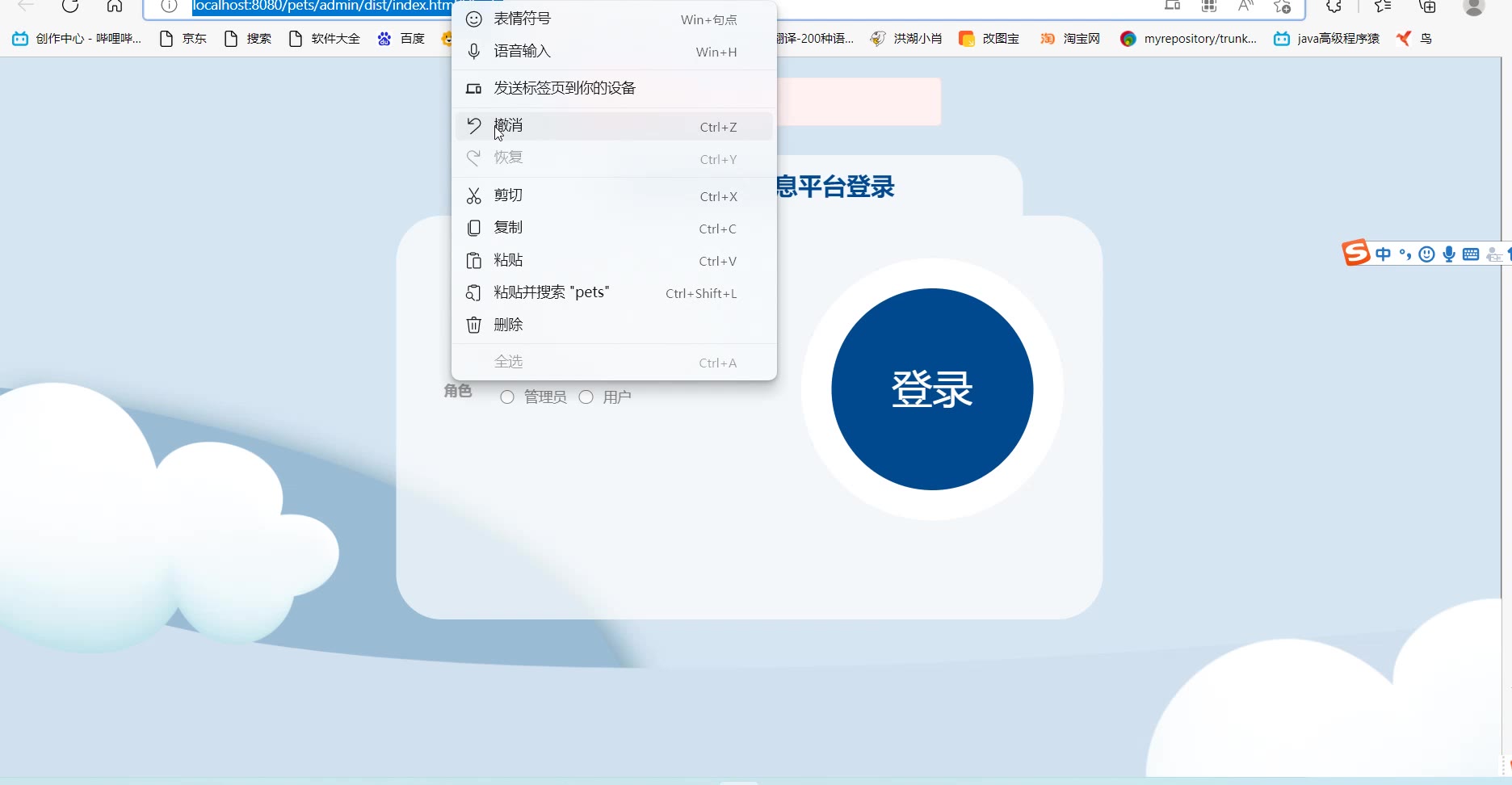Image resolution: width=1512 pixels, height=785 pixels.
Task: Click the trash icon for 删除
Action: pos(474,325)
